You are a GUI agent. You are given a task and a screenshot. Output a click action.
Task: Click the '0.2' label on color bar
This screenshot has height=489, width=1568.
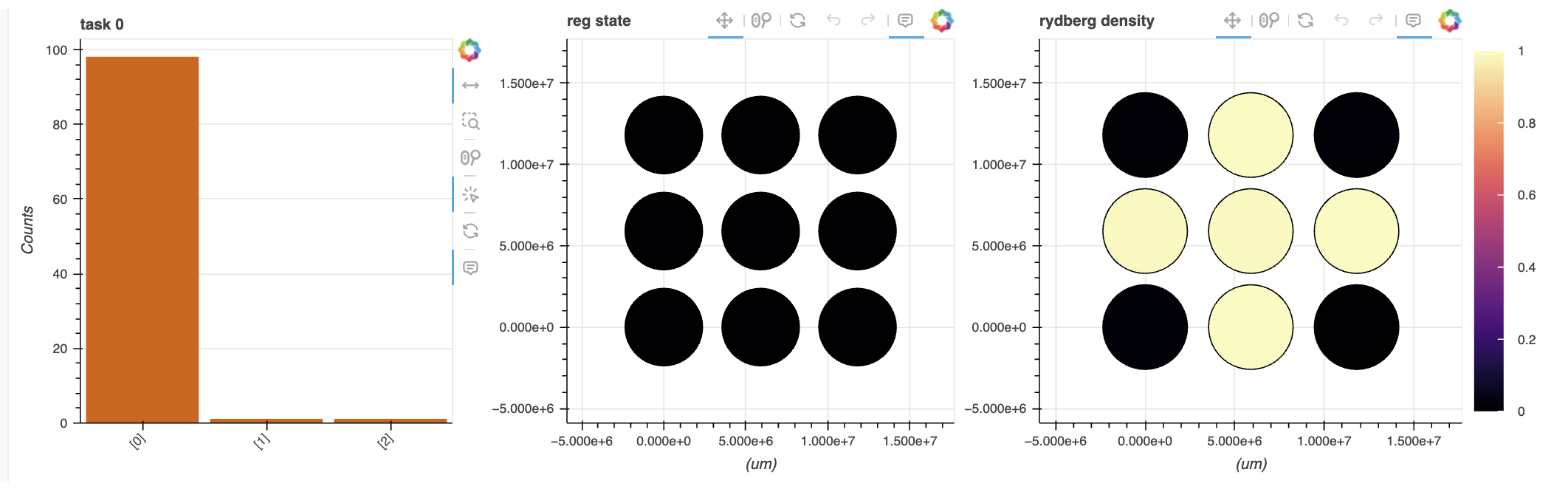pos(1527,340)
